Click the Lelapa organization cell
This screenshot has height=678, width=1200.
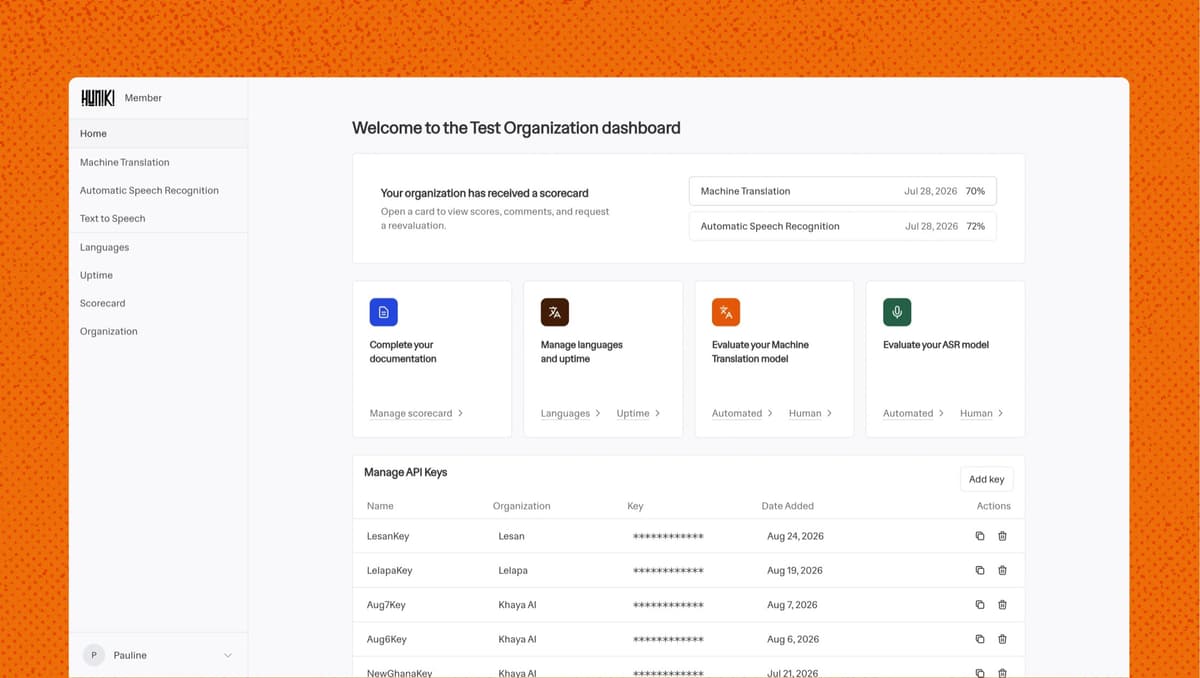pyautogui.click(x=513, y=570)
